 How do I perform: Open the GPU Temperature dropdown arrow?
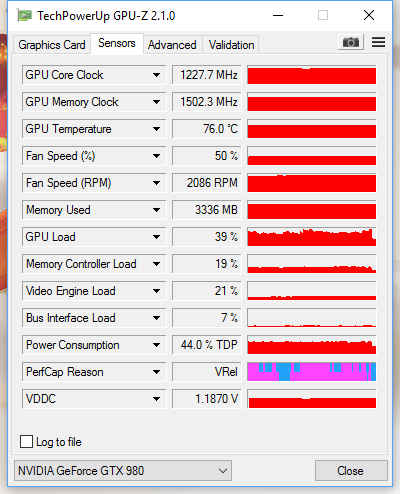[156, 129]
